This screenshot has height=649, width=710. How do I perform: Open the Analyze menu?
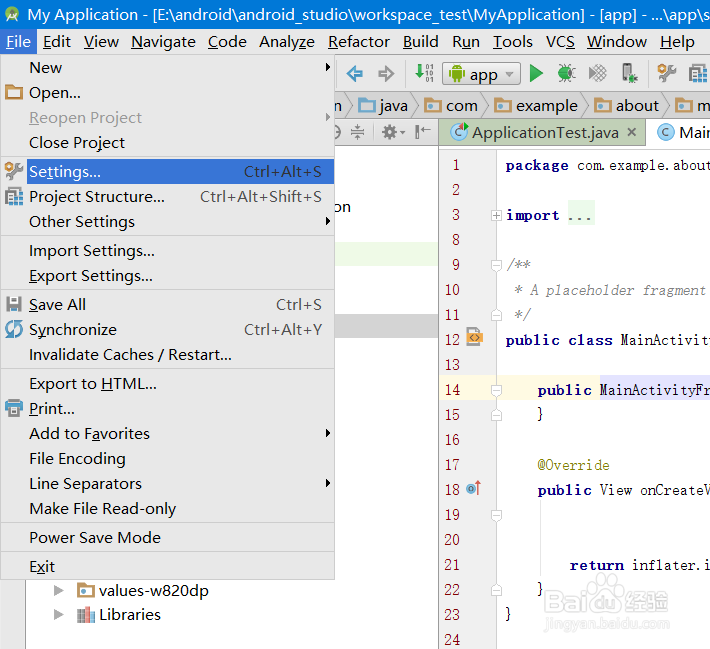pyautogui.click(x=287, y=42)
